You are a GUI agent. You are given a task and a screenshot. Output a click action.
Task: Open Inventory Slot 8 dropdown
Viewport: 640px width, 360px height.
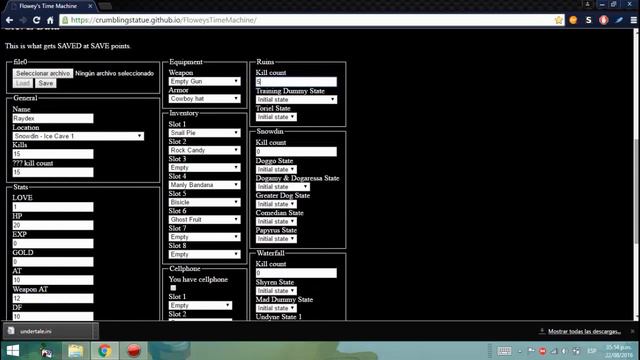pos(204,254)
